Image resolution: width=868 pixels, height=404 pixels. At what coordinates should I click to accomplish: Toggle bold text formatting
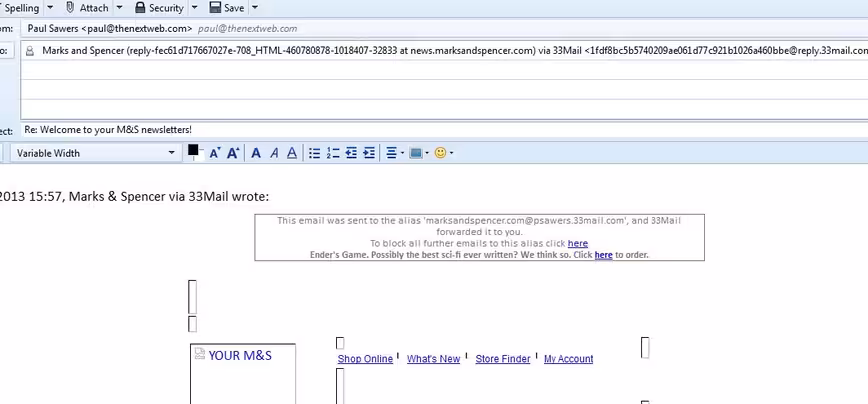pos(256,153)
